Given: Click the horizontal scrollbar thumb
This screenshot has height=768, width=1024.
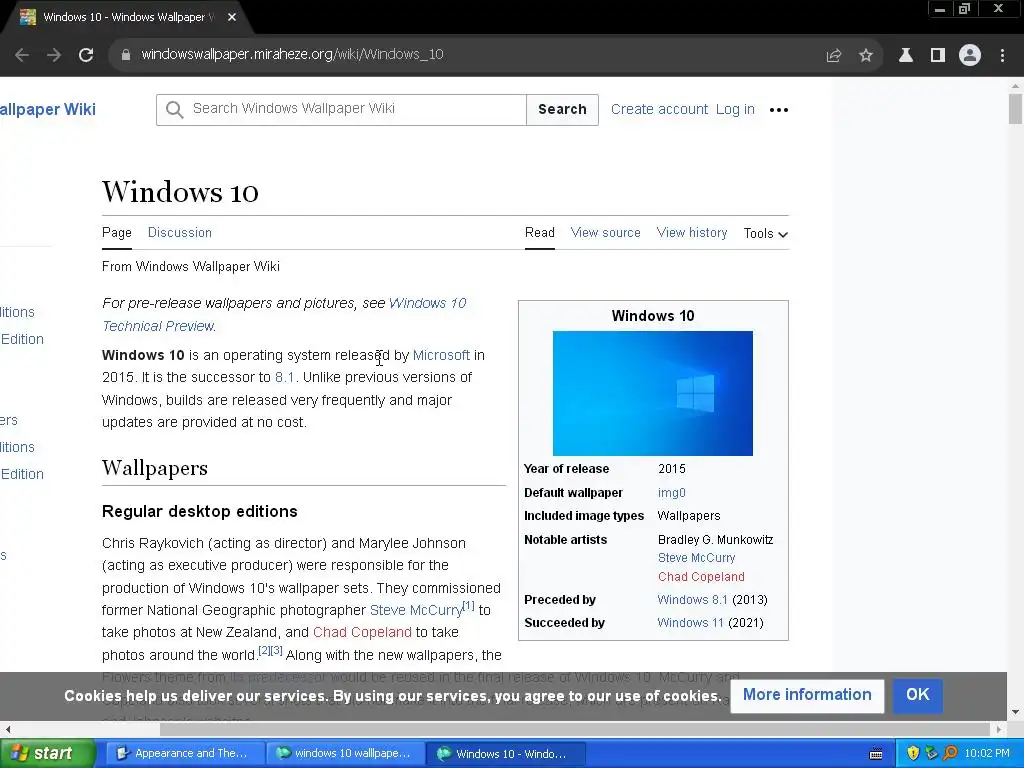Looking at the screenshot, I should (575, 729).
